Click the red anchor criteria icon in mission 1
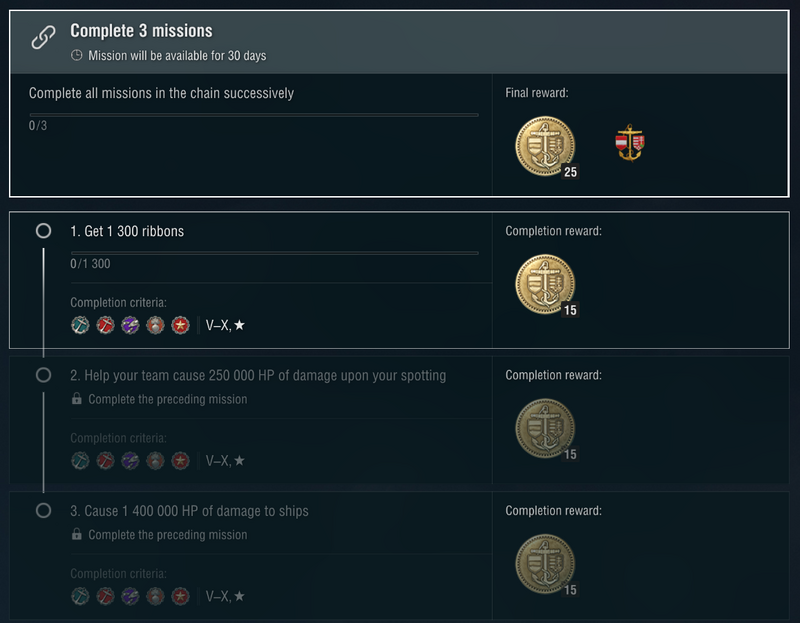The height and width of the screenshot is (623, 800). coord(105,325)
